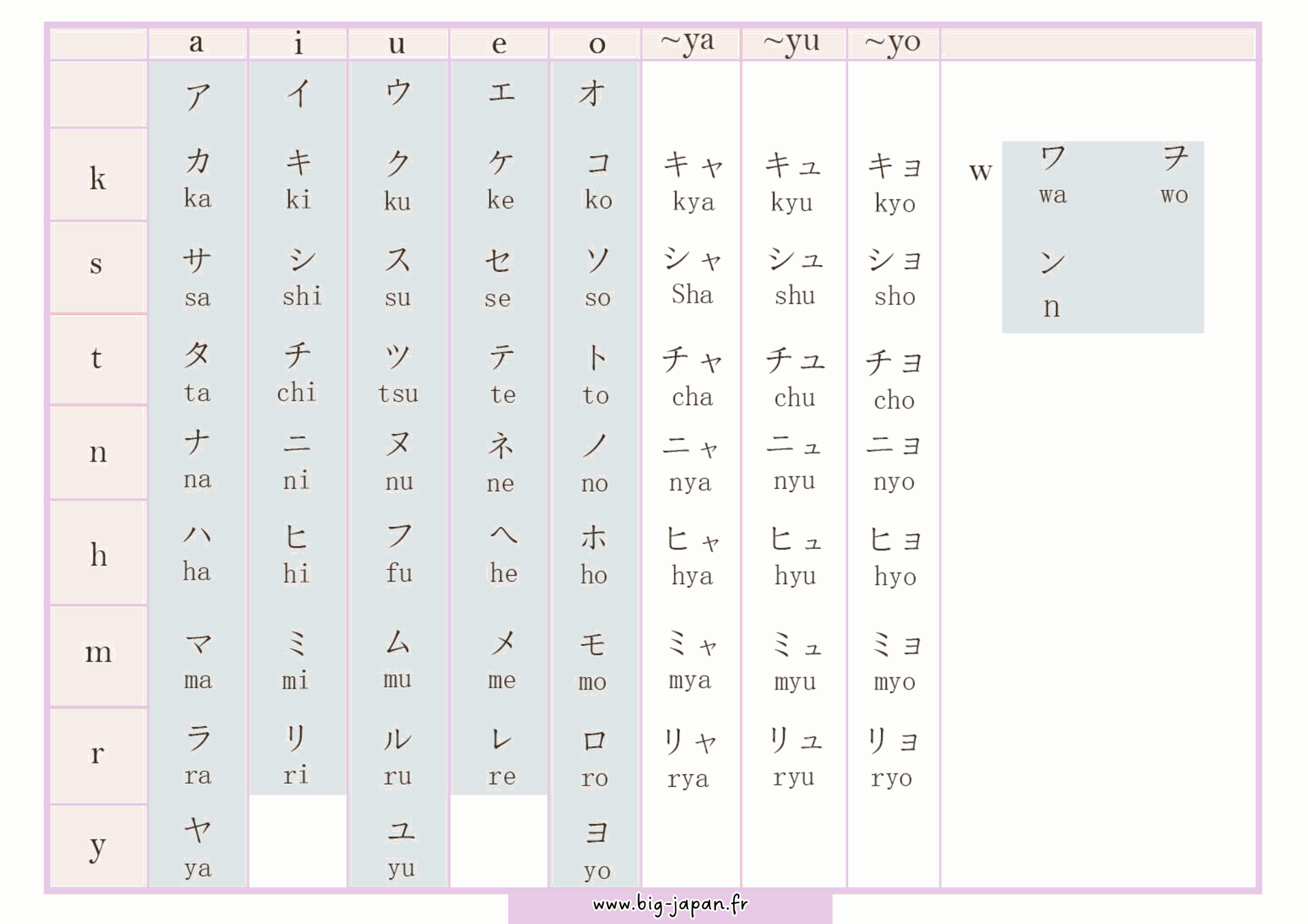Viewport: 1308px width, 924px height.
Task: Click the "ha" cell
Action: [x=197, y=553]
